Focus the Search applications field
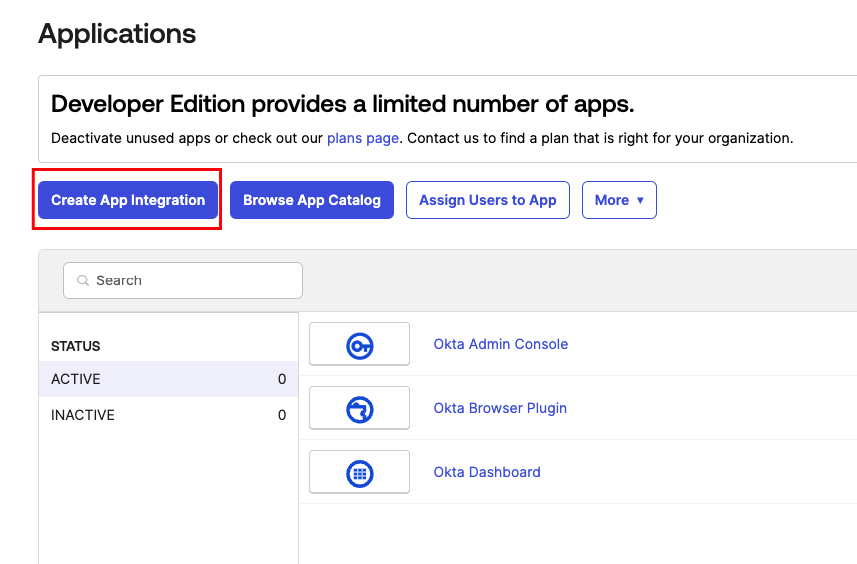This screenshot has height=564, width=857. point(183,280)
